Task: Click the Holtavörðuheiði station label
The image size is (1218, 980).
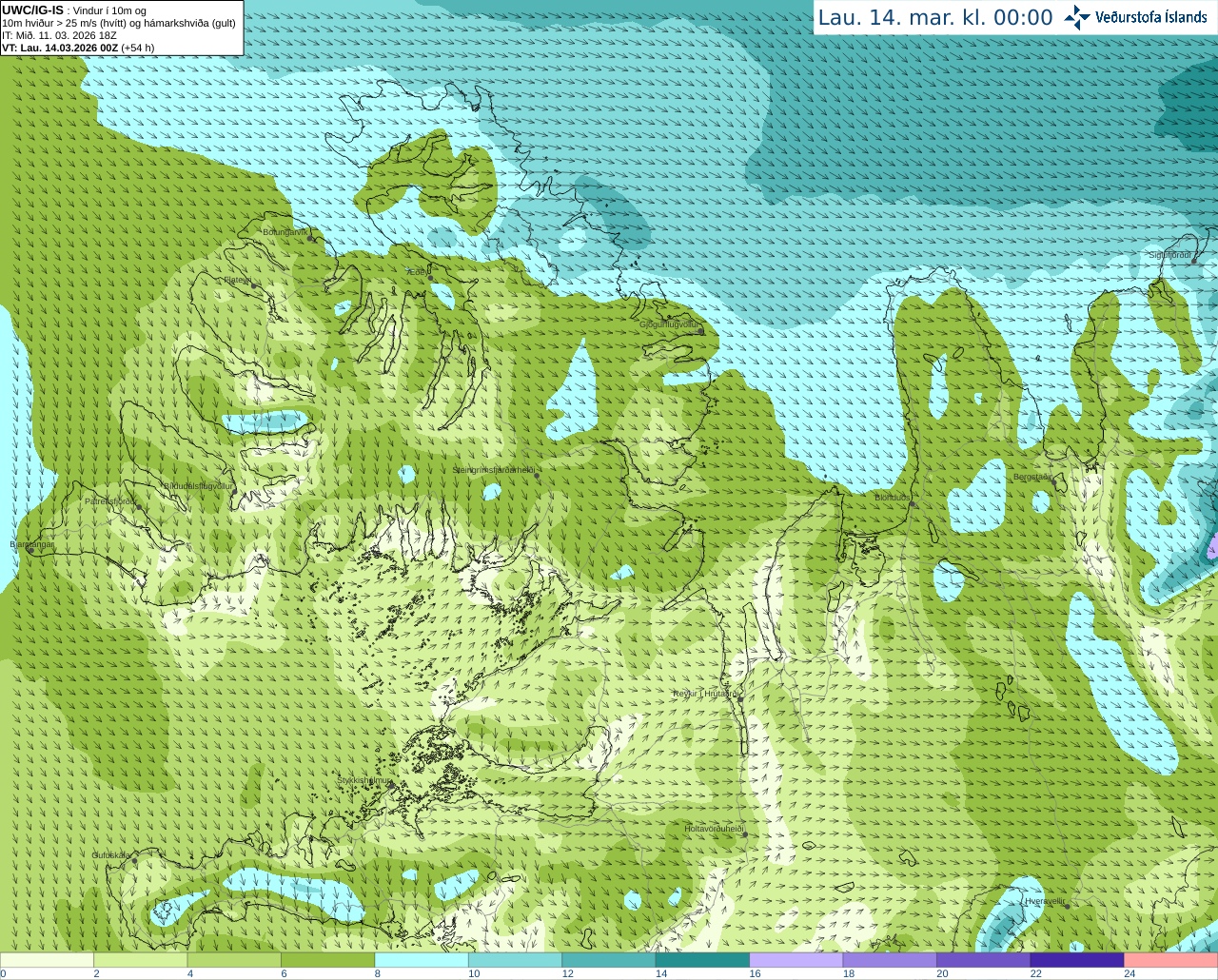Action: point(713,829)
